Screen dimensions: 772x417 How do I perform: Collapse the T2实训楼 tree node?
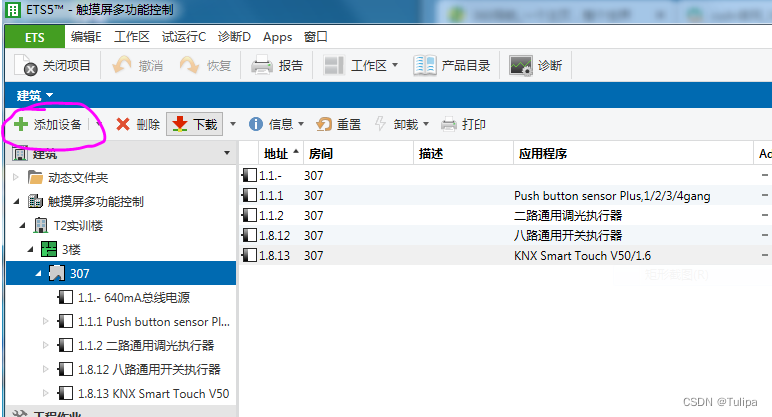23,225
